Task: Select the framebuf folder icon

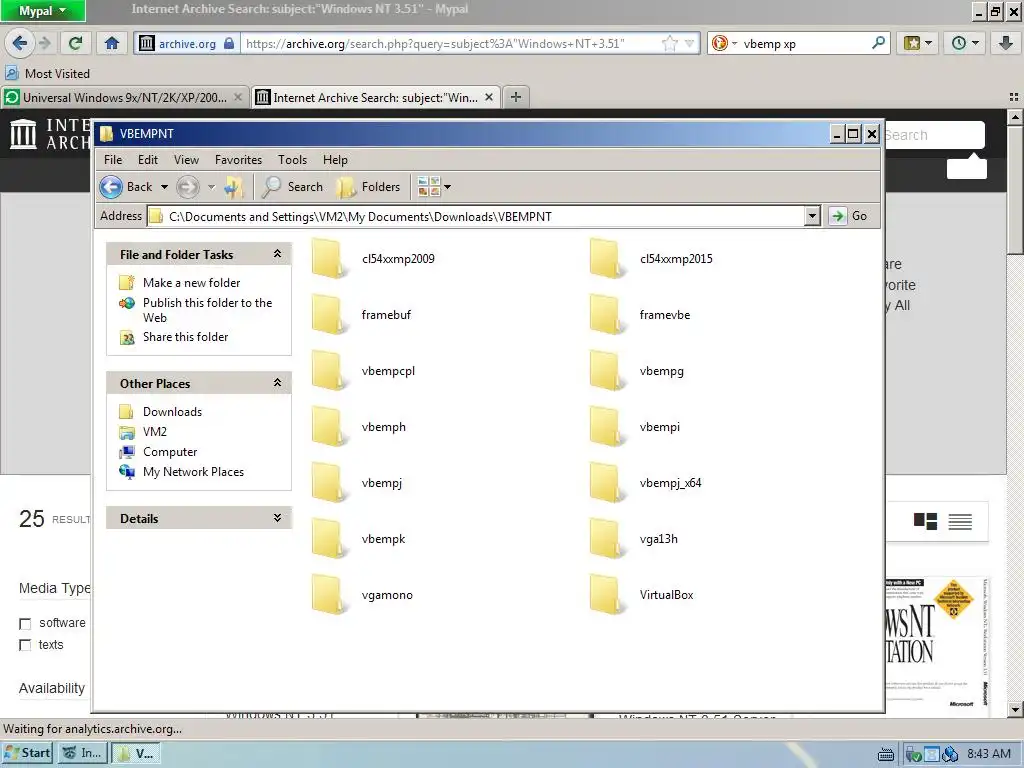Action: [328, 315]
